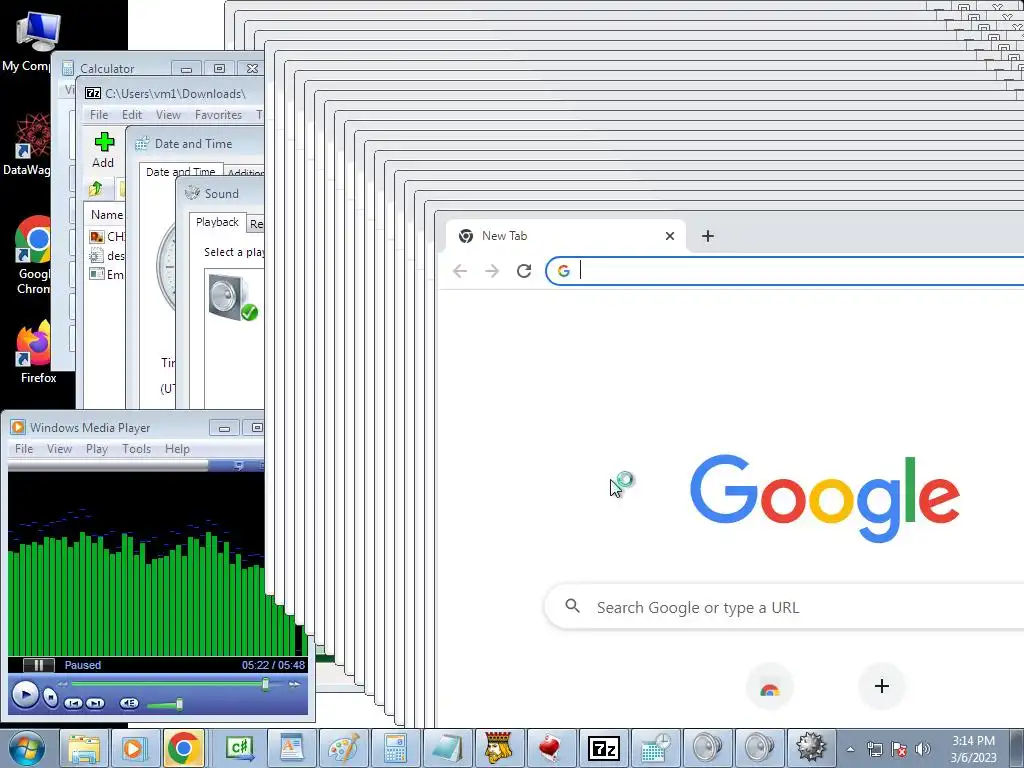The height and width of the screenshot is (768, 1024).
Task: Select the speaker playback device in Sound
Action: click(x=233, y=297)
